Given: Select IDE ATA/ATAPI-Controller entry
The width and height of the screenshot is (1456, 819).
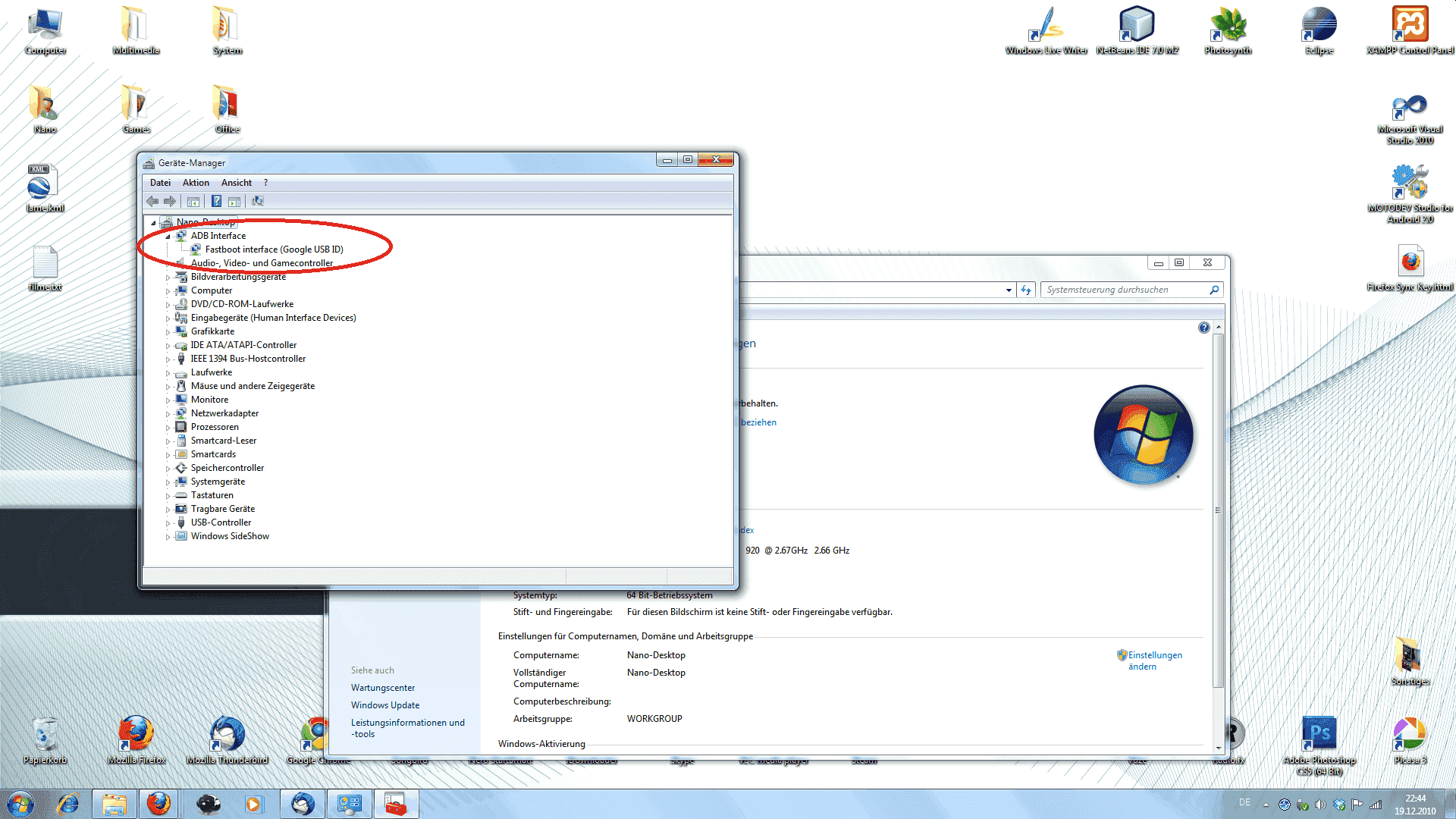Looking at the screenshot, I should point(243,345).
